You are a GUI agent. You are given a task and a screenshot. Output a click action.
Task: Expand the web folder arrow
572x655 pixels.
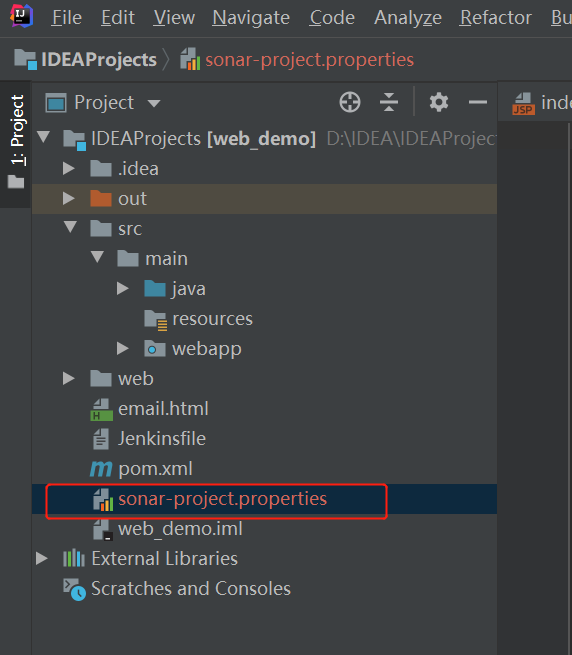pos(69,378)
